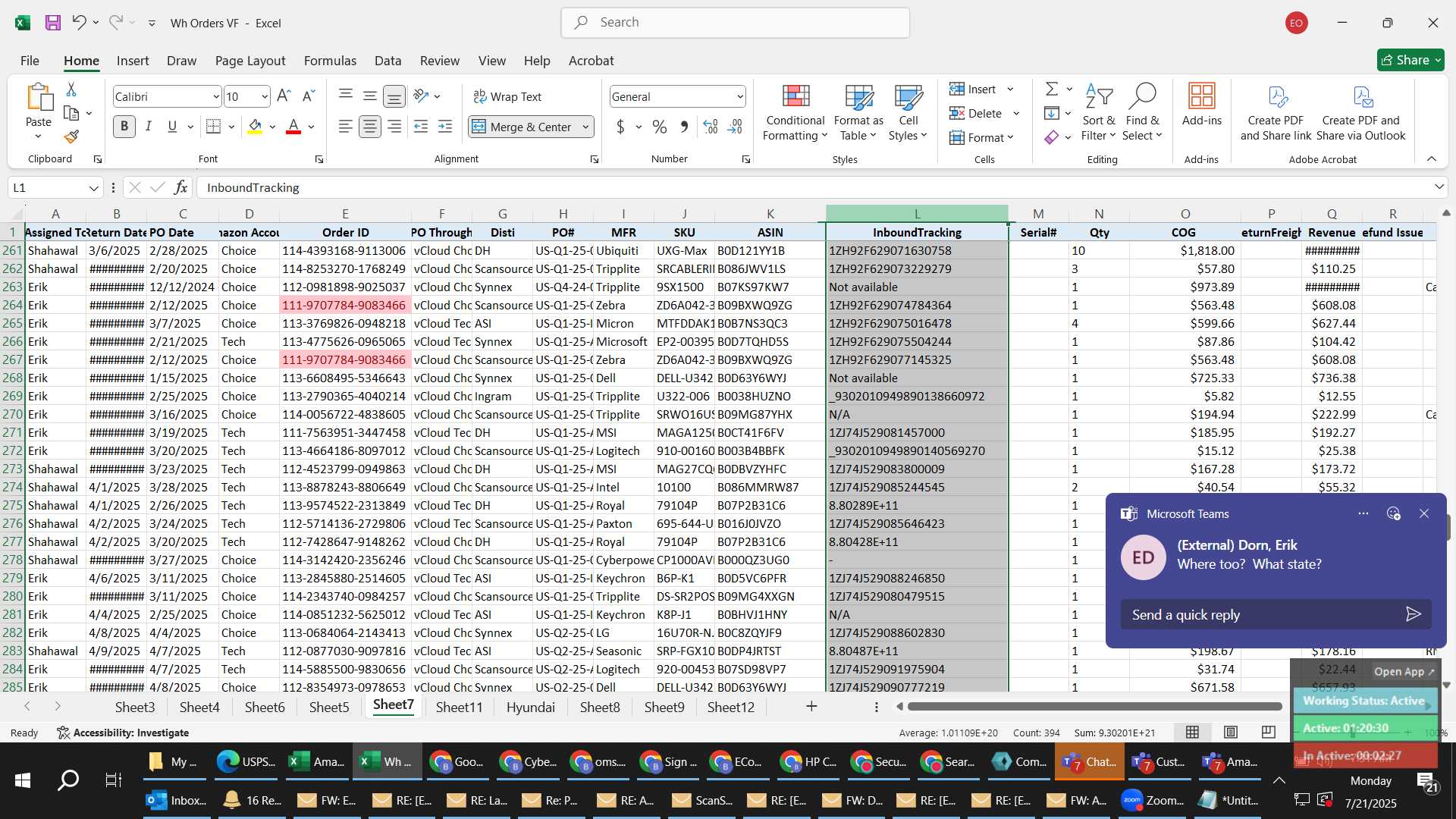This screenshot has height=819, width=1456.
Task: Click the Decrease Font Size icon
Action: (x=308, y=96)
